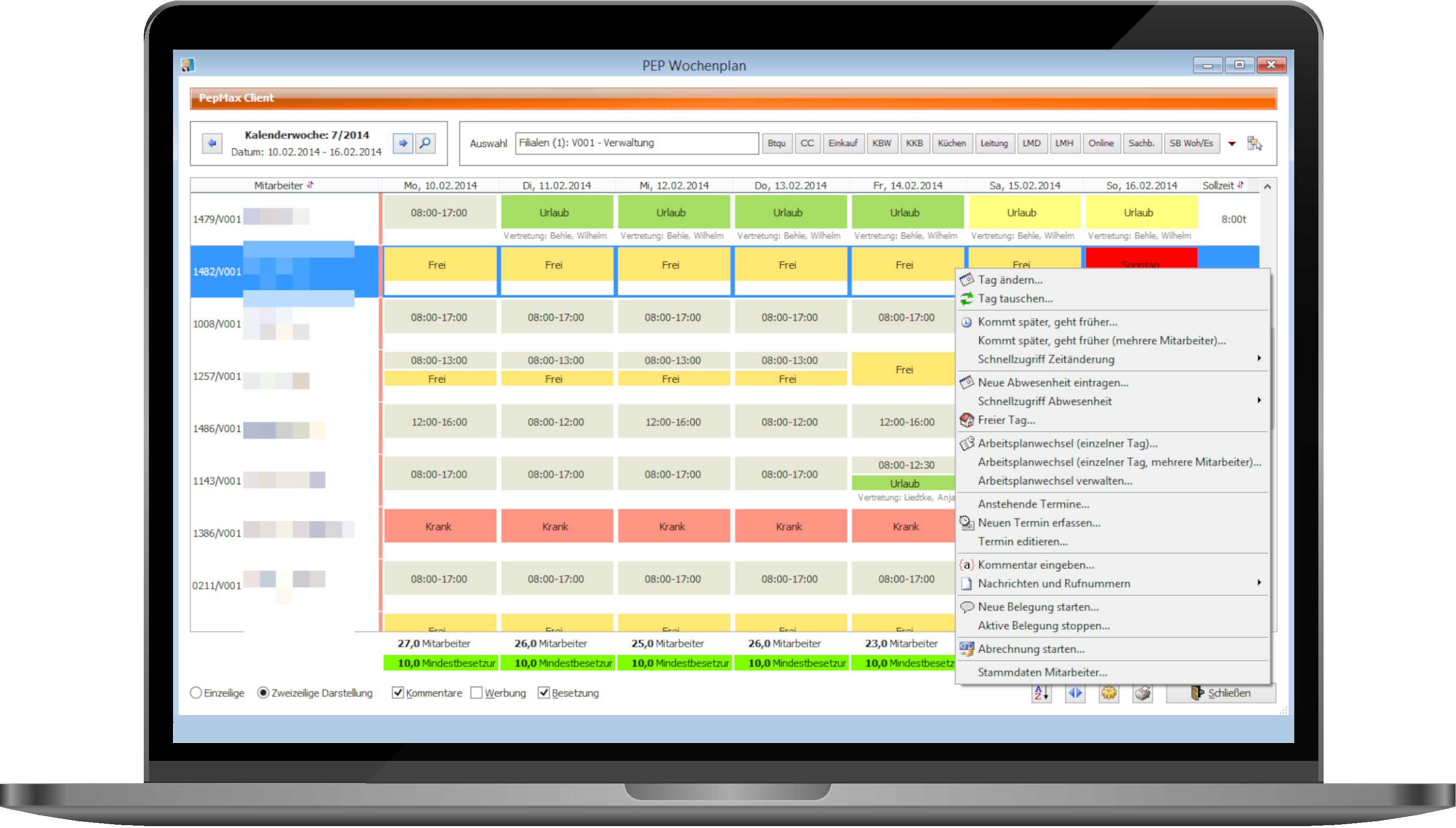Select employee row 1008/V001
1456x828 pixels.
pos(285,324)
